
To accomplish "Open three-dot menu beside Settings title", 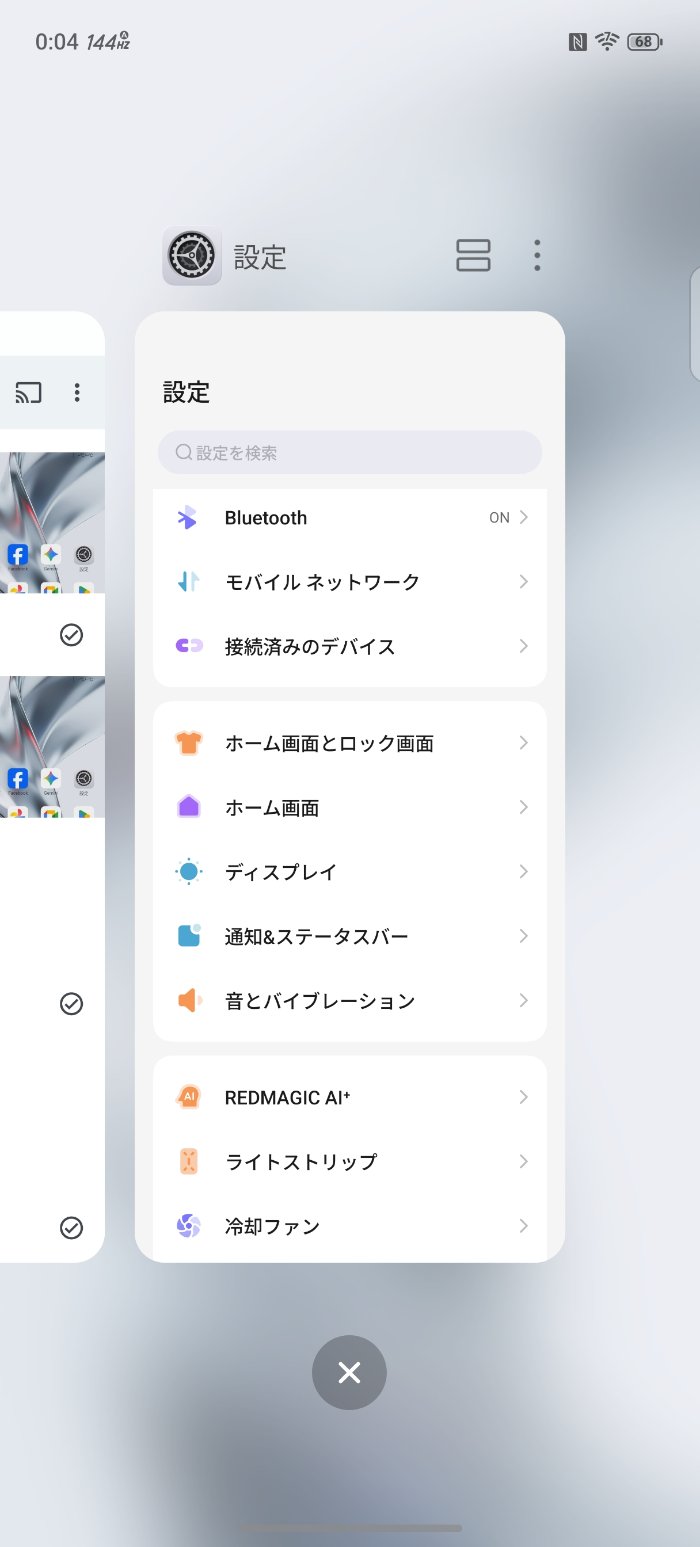I will (537, 256).
